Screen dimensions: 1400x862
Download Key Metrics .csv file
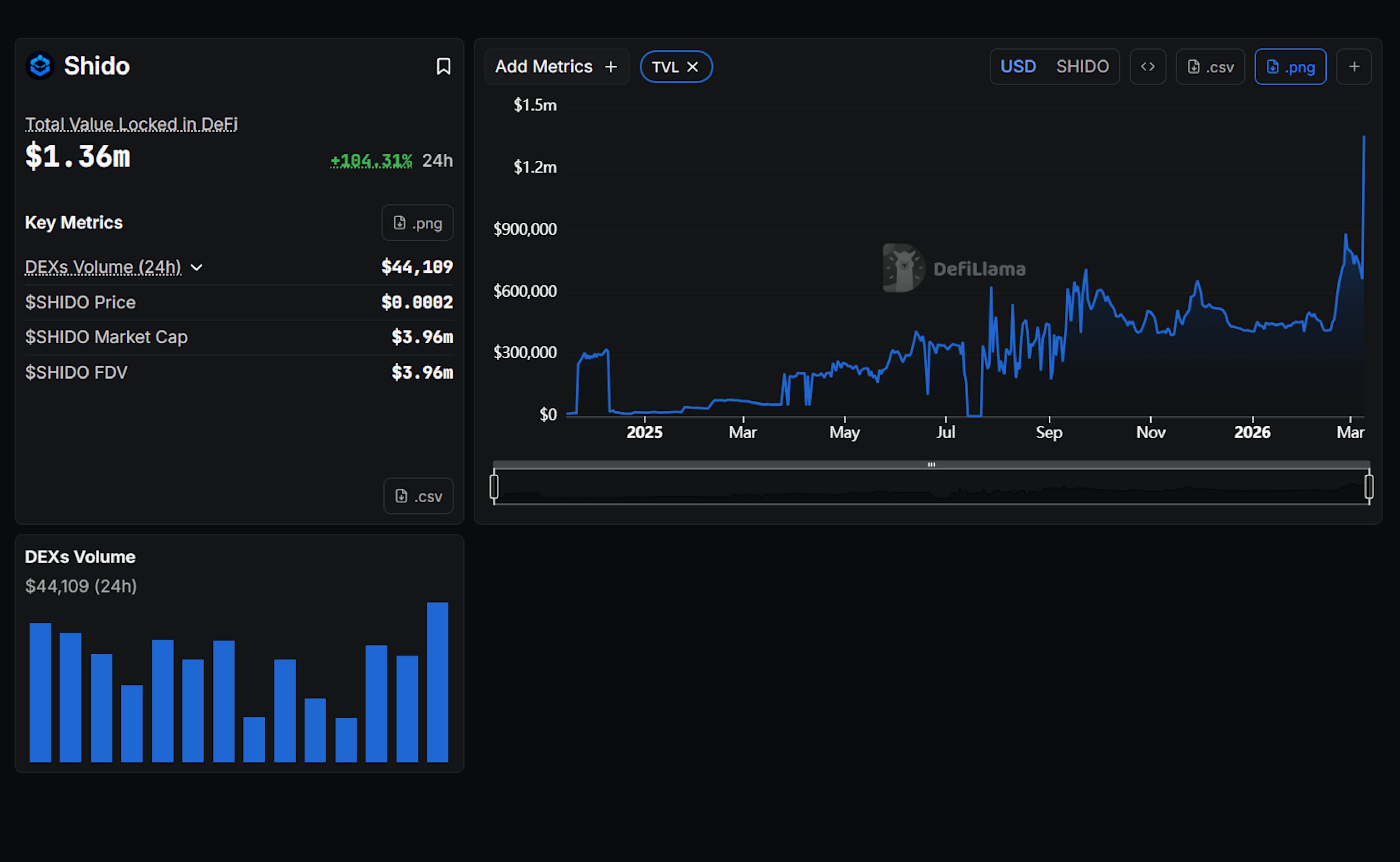point(418,496)
